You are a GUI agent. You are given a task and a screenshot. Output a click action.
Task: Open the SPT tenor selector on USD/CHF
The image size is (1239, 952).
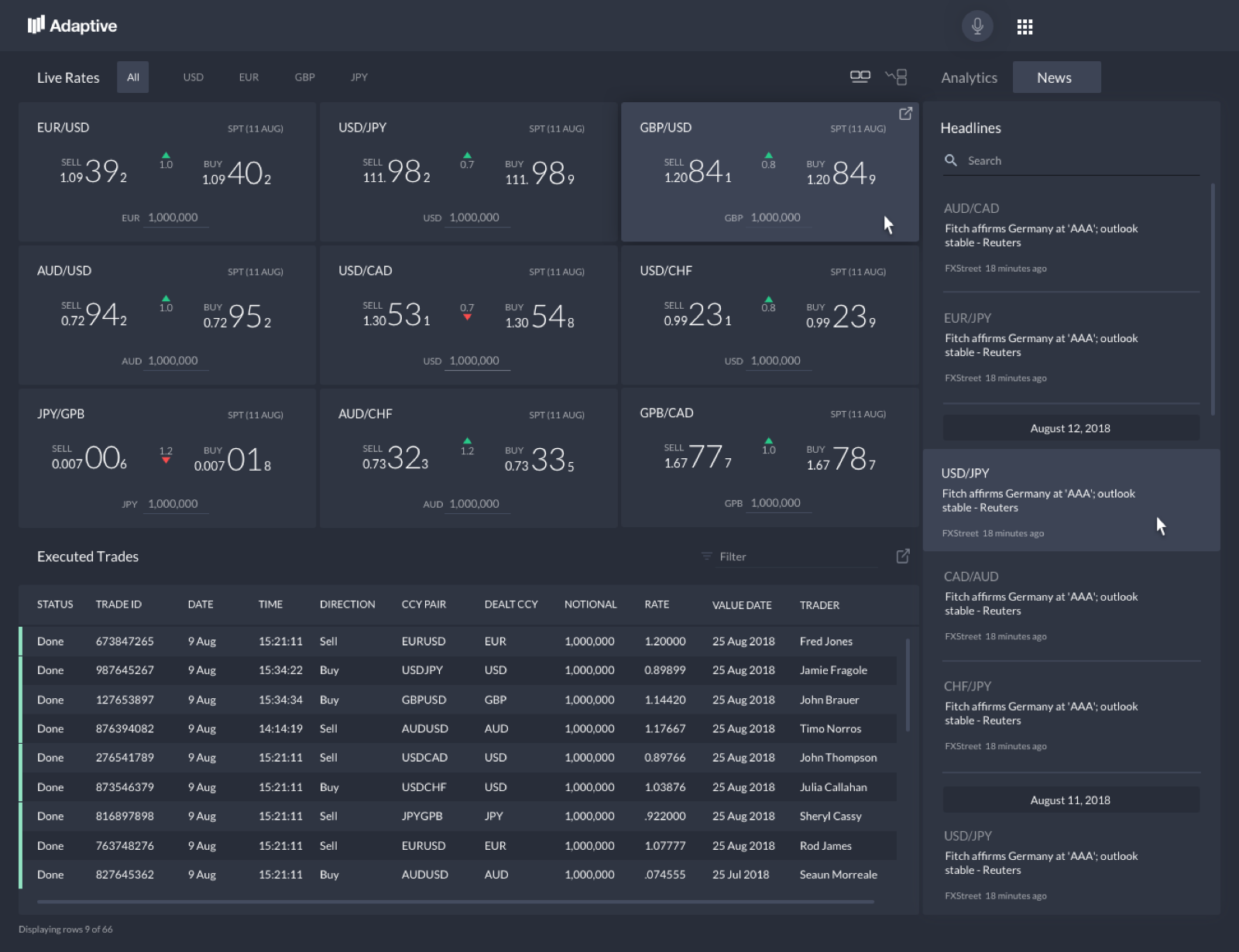pyautogui.click(x=858, y=272)
